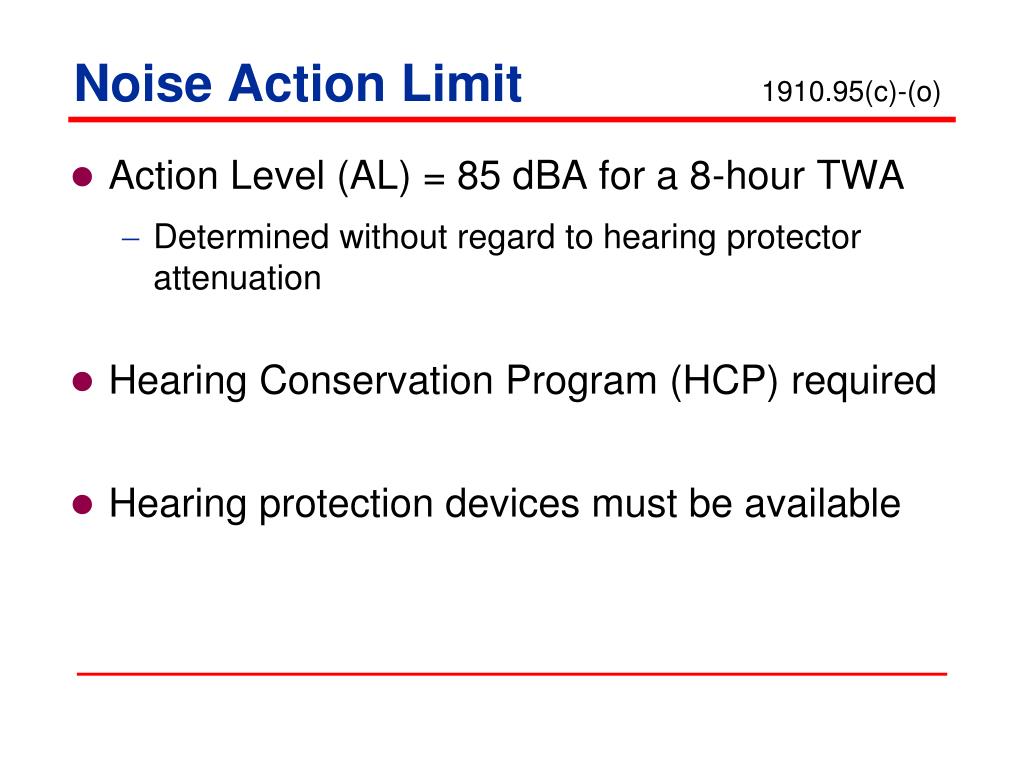This screenshot has height=768, width=1024.
Task: Click the '(HCP)' abbreviation
Action: (x=724, y=381)
